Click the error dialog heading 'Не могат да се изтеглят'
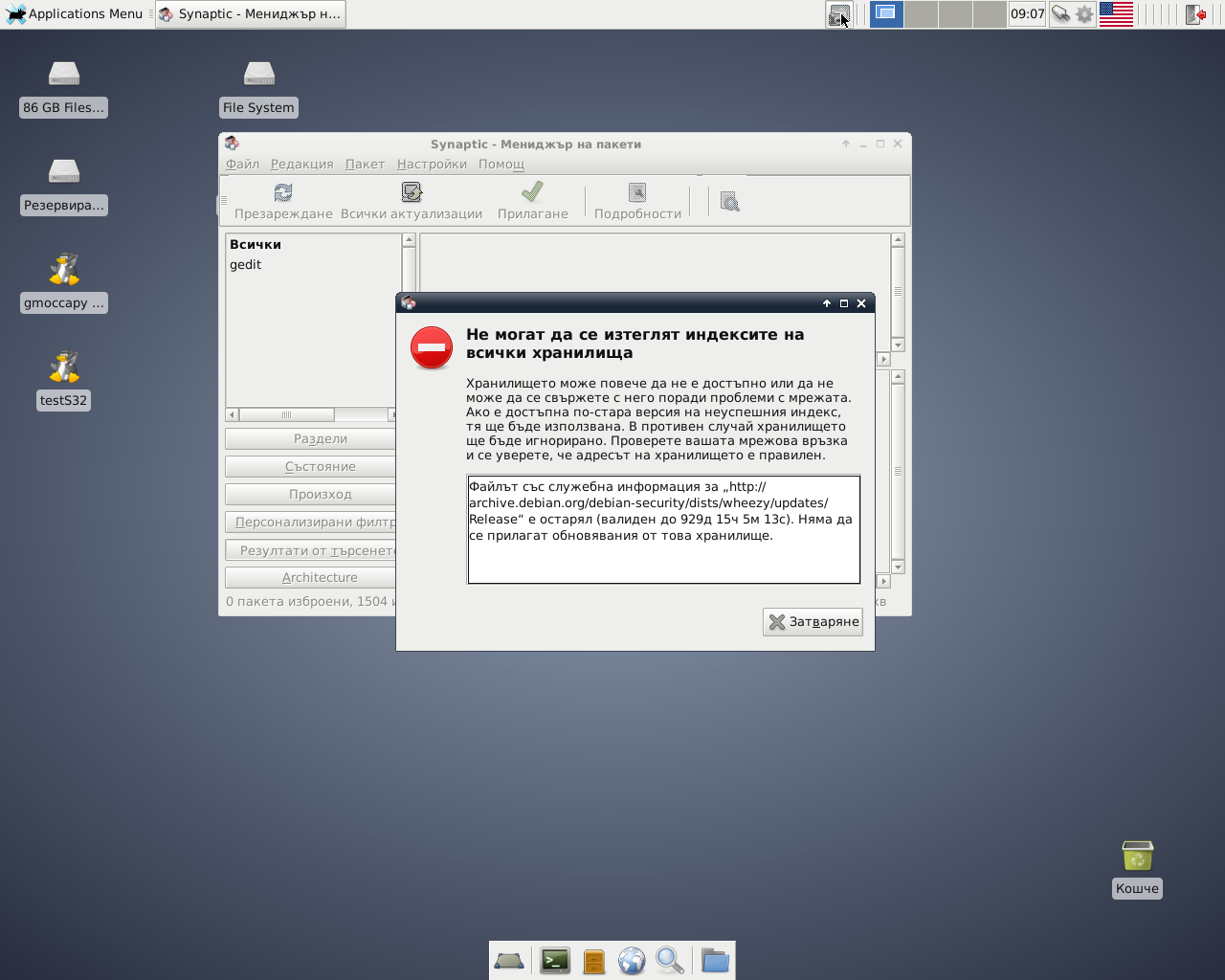Screen dimensions: 1225x980 pyautogui.click(x=635, y=344)
